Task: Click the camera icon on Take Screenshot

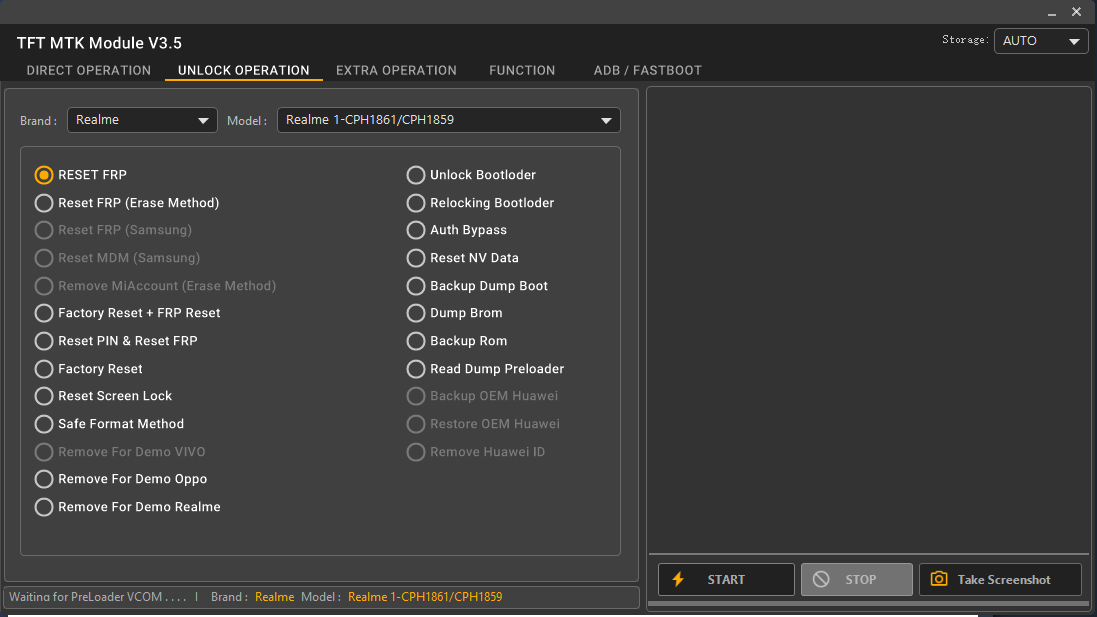Action: (939, 579)
